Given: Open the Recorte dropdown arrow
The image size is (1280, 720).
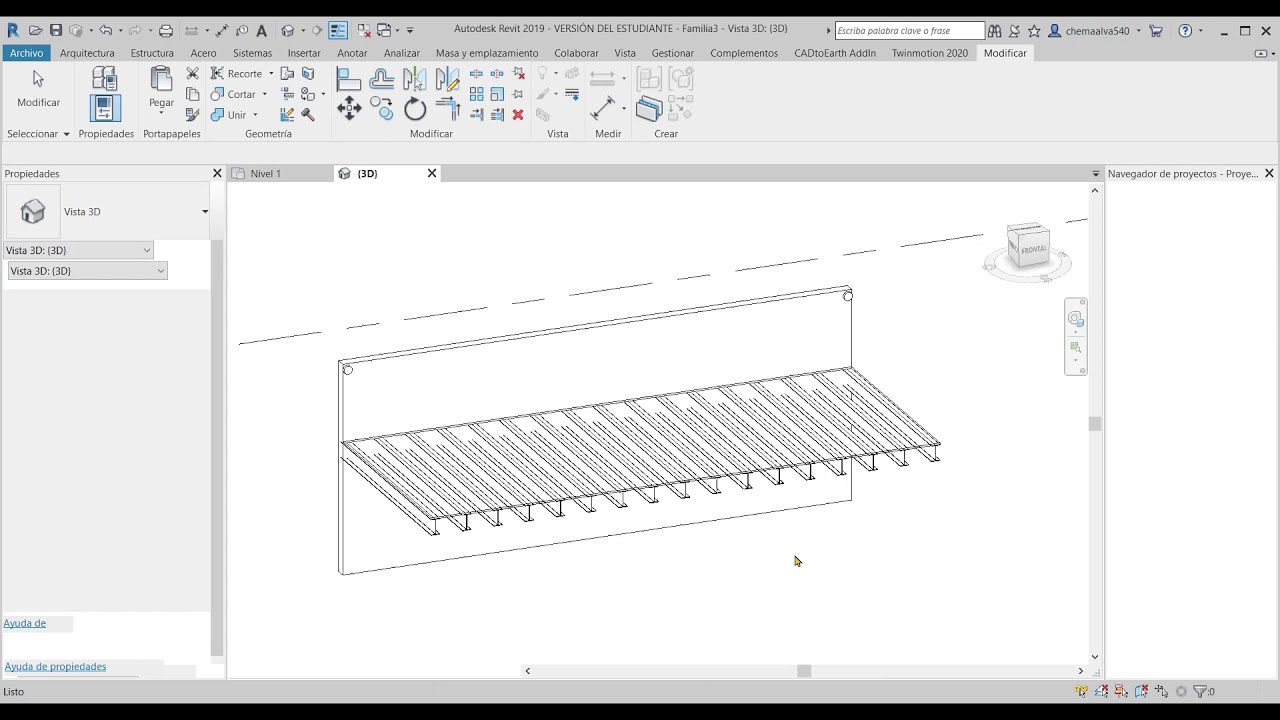Looking at the screenshot, I should [x=271, y=73].
